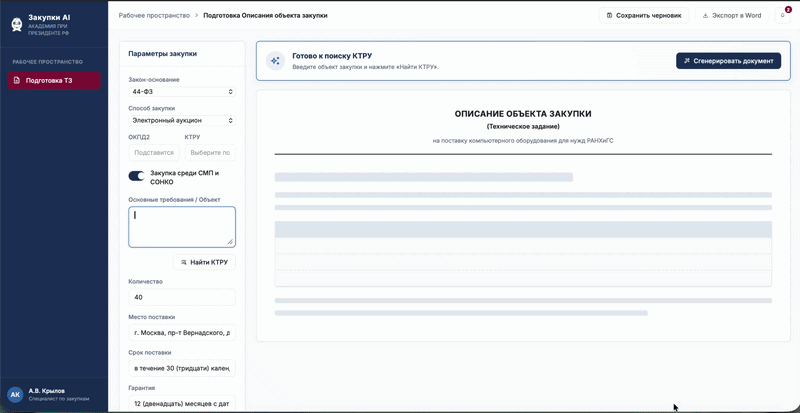Click РАБОЧЕЕ ПРОСТРАНСТВО sidebar section label
800x413 pixels.
pos(48,62)
